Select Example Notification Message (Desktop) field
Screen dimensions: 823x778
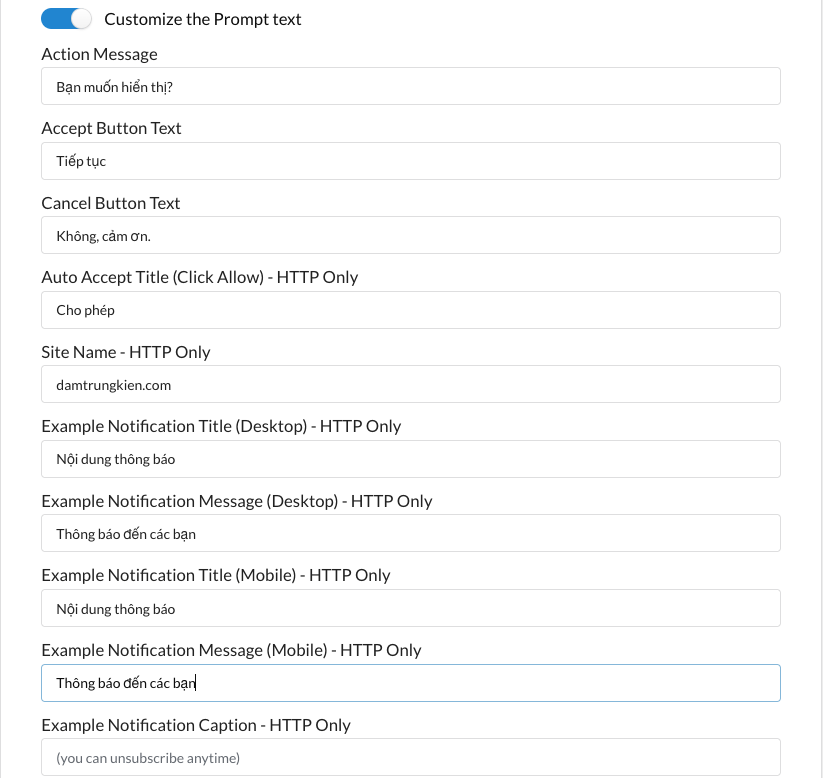410,533
